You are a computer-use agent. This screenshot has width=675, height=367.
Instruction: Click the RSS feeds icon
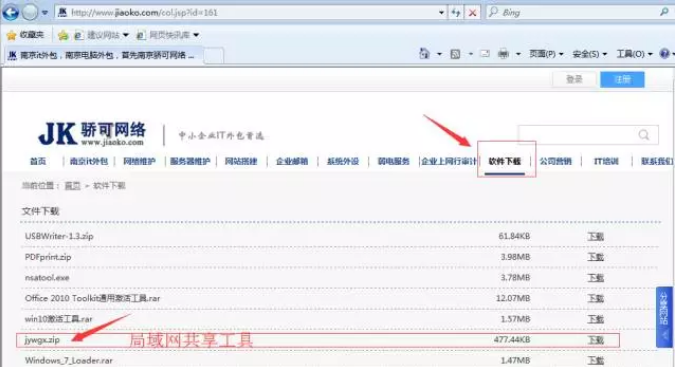click(x=455, y=54)
